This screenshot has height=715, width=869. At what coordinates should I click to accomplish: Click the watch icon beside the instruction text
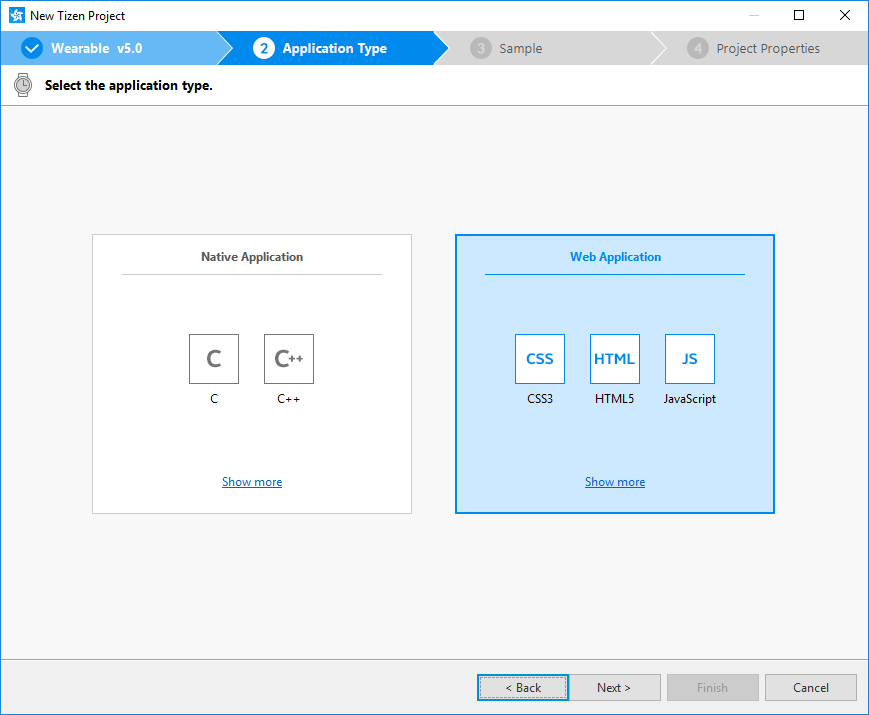coord(22,85)
